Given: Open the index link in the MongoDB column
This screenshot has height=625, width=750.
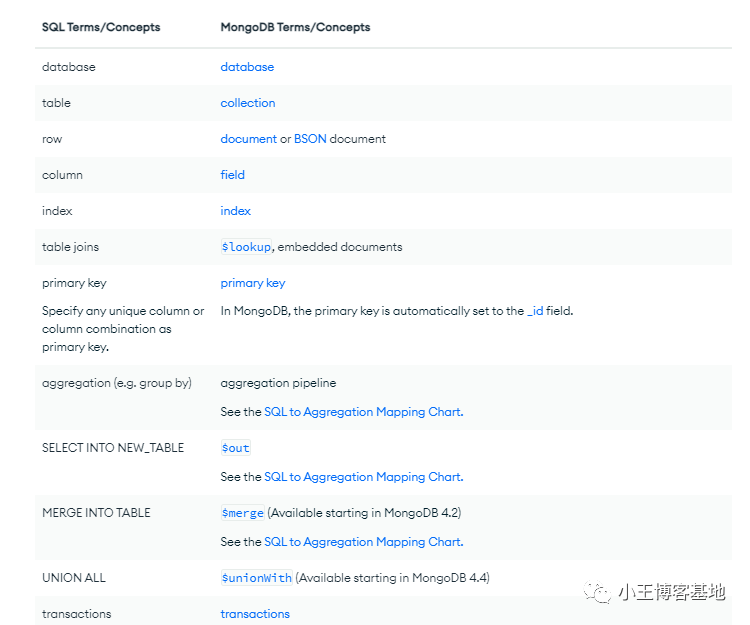Looking at the screenshot, I should [235, 211].
